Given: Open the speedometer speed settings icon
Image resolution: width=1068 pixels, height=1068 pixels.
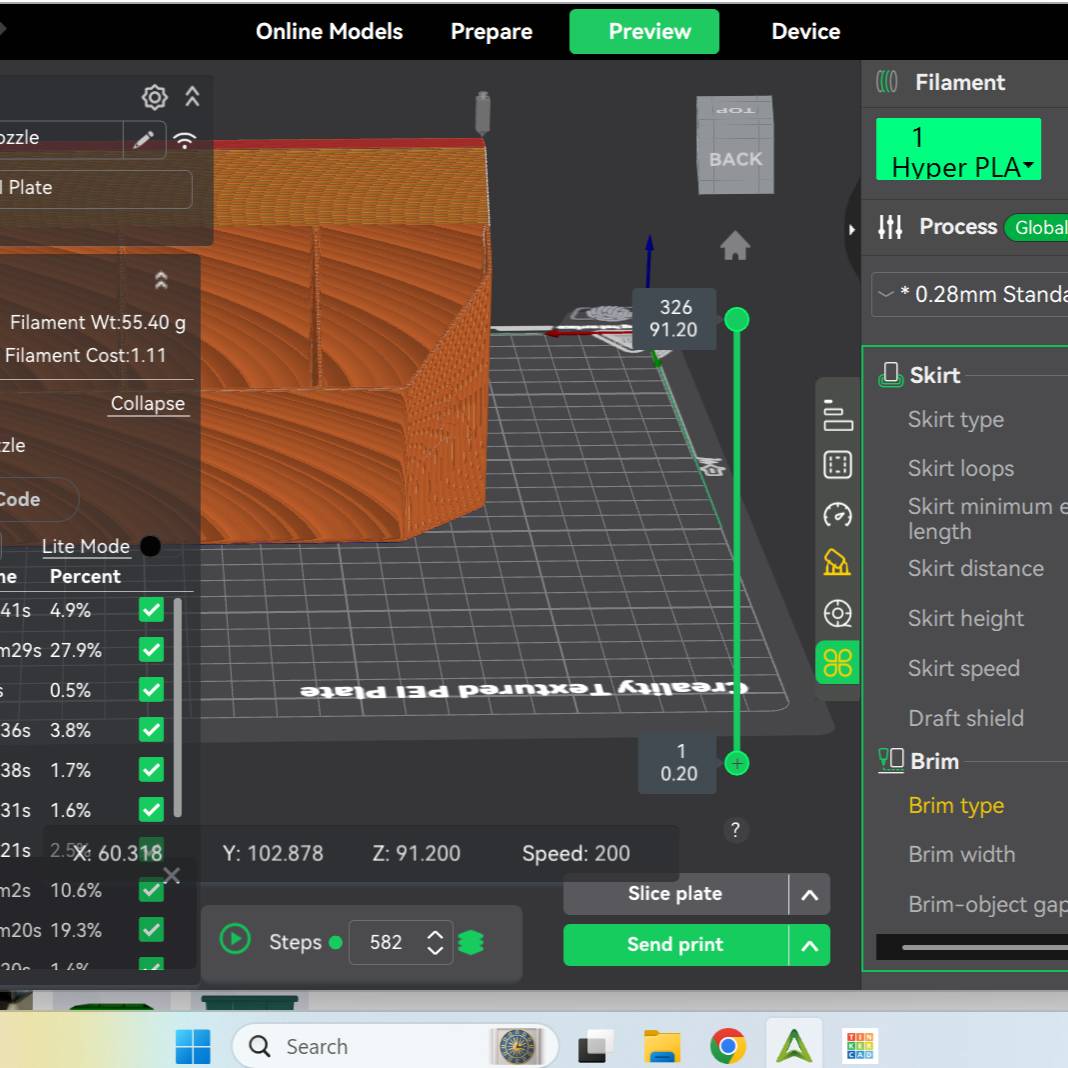Looking at the screenshot, I should 837,515.
